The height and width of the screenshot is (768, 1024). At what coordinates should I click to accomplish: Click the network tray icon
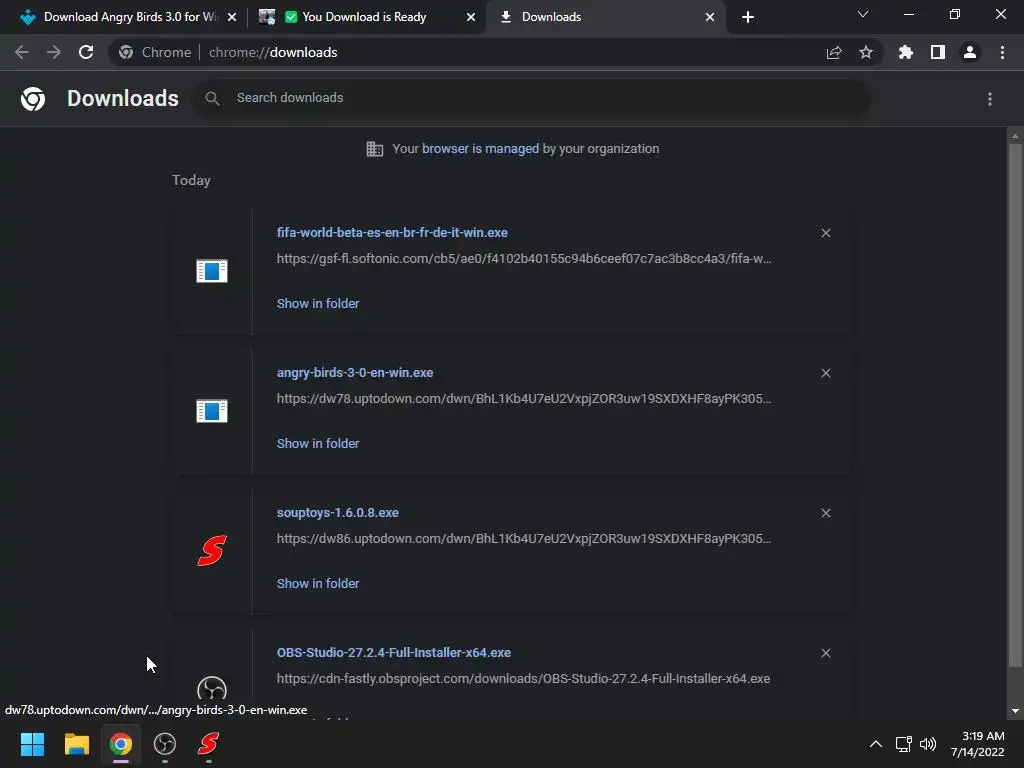903,744
